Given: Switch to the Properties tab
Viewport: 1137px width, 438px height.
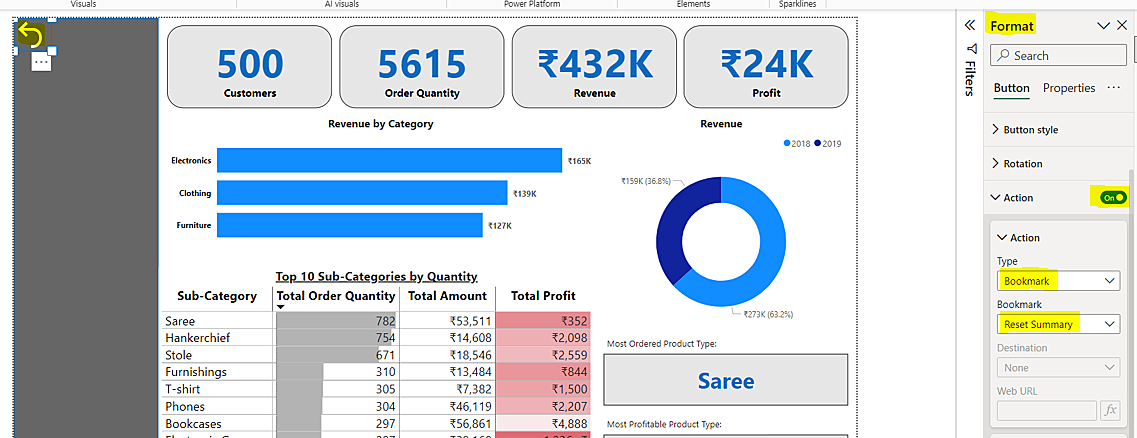Looking at the screenshot, I should [x=1069, y=88].
